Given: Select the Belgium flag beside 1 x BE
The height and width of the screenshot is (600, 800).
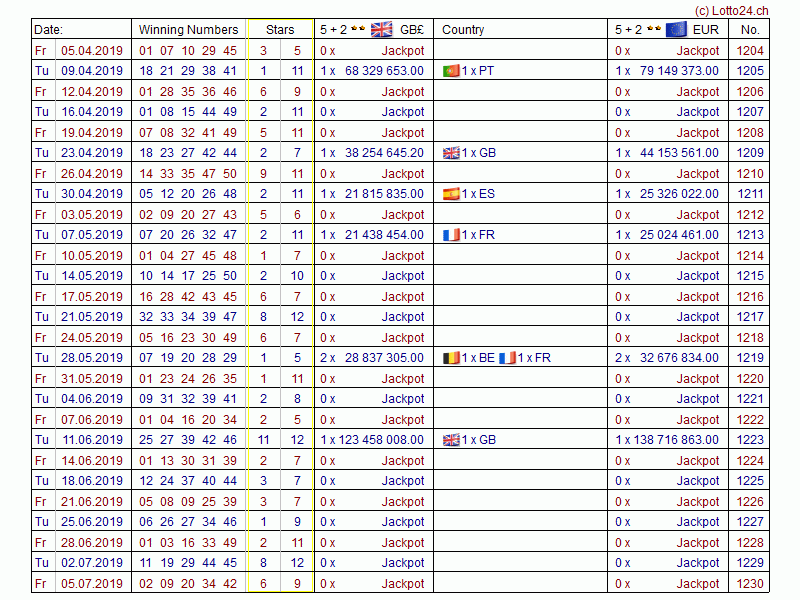Looking at the screenshot, I should tap(450, 358).
